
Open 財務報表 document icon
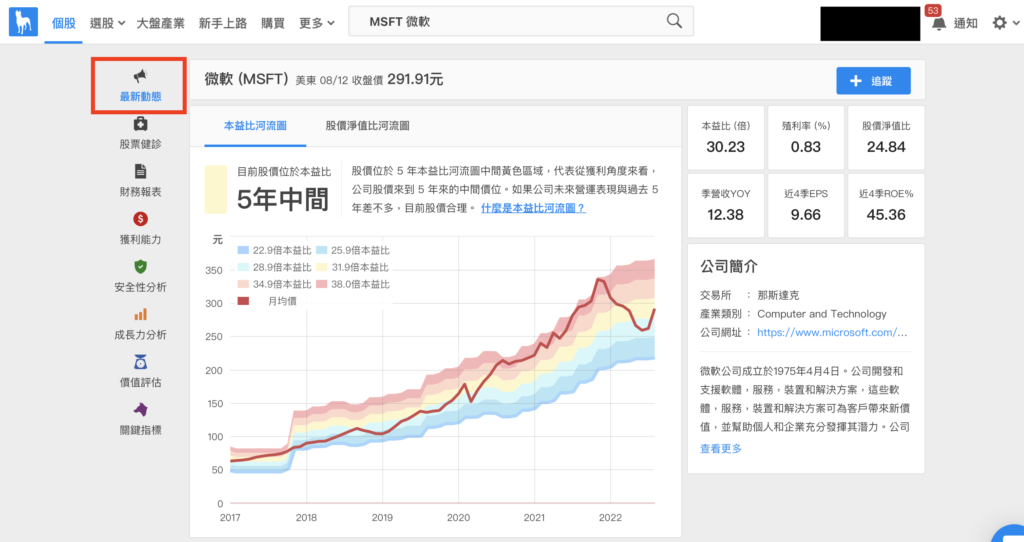140,171
